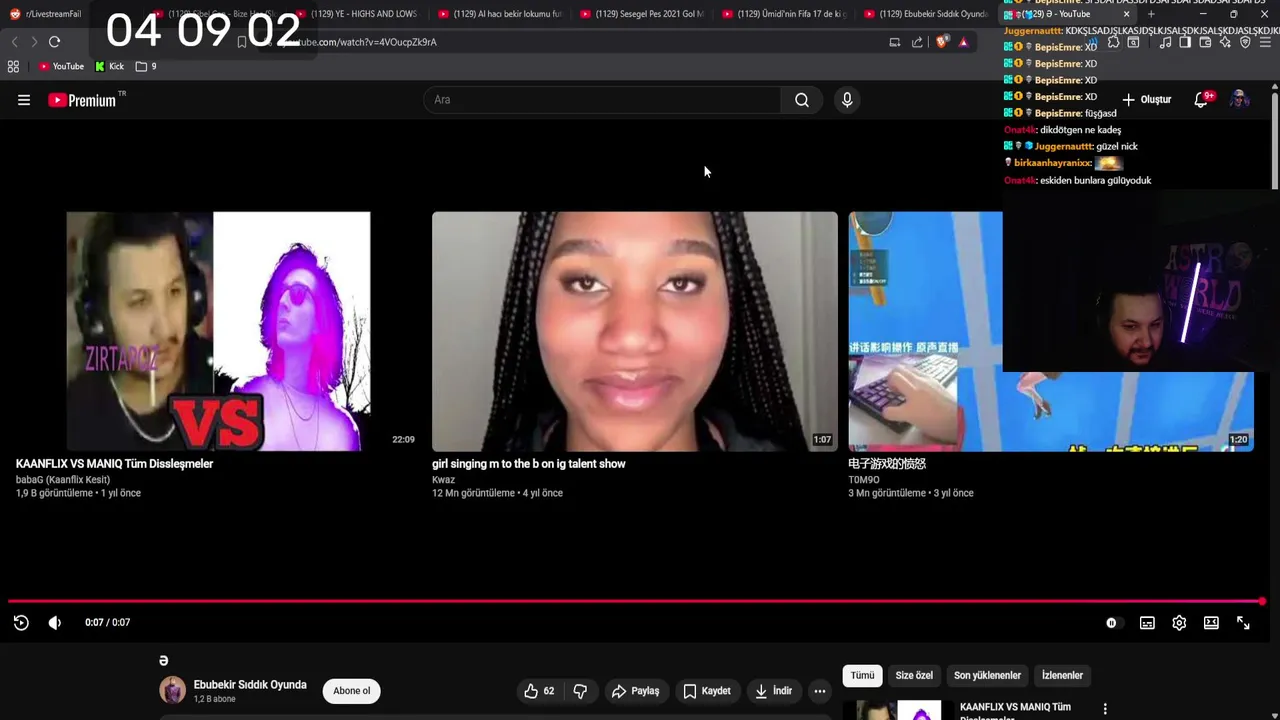Download the video using İndir
Viewport: 1280px width, 720px height.
(773, 691)
